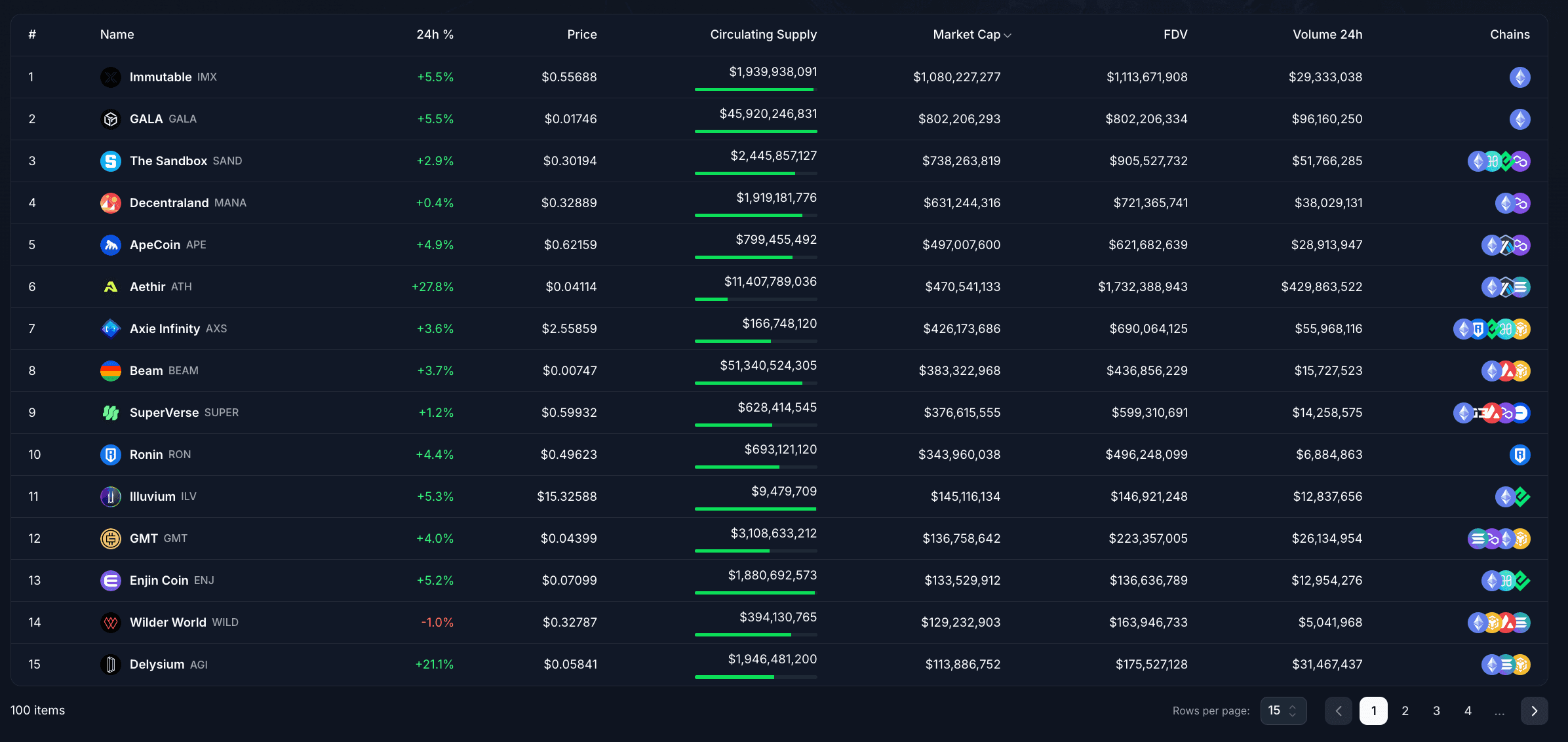Open the Decentraland MANA logo
1568x742 pixels.
111,203
